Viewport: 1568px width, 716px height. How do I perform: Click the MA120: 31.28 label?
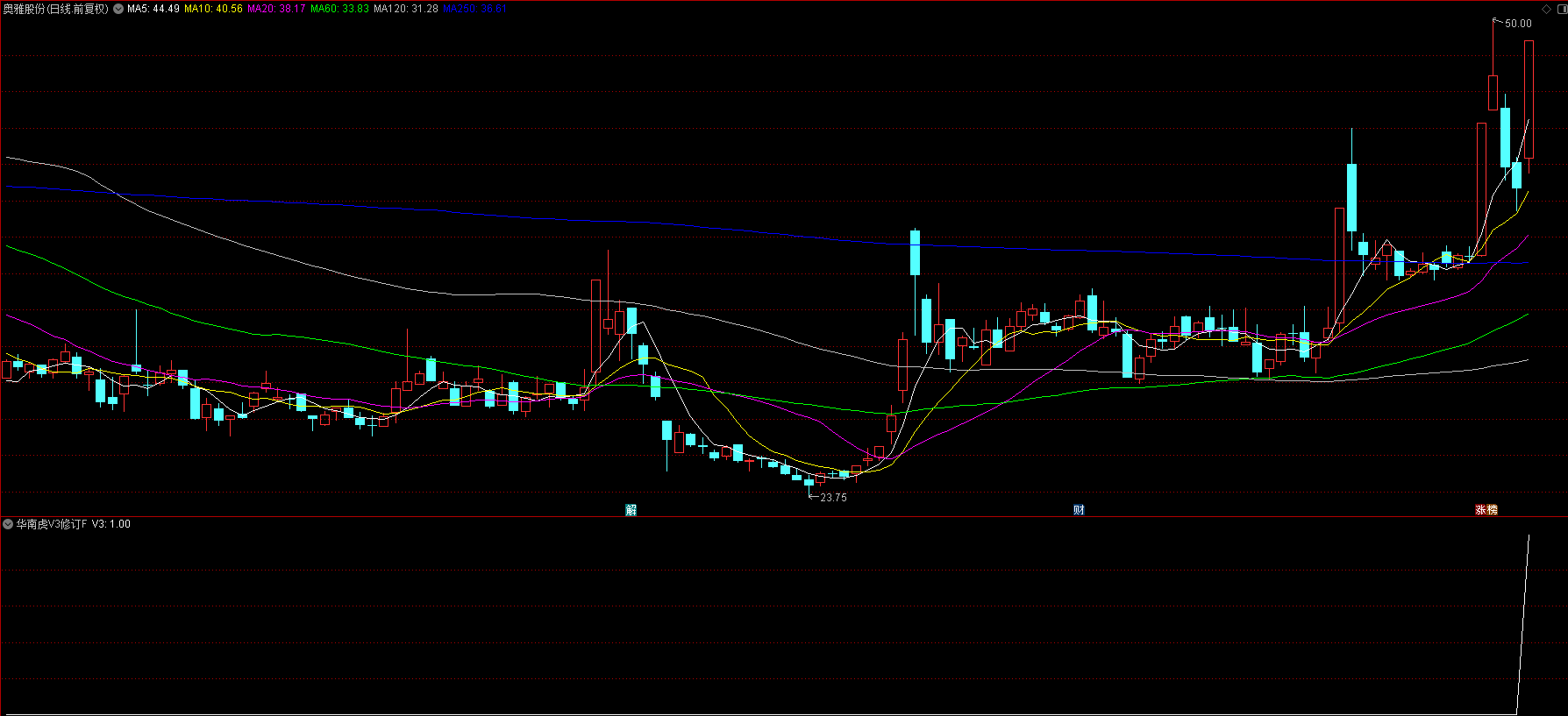click(x=406, y=9)
